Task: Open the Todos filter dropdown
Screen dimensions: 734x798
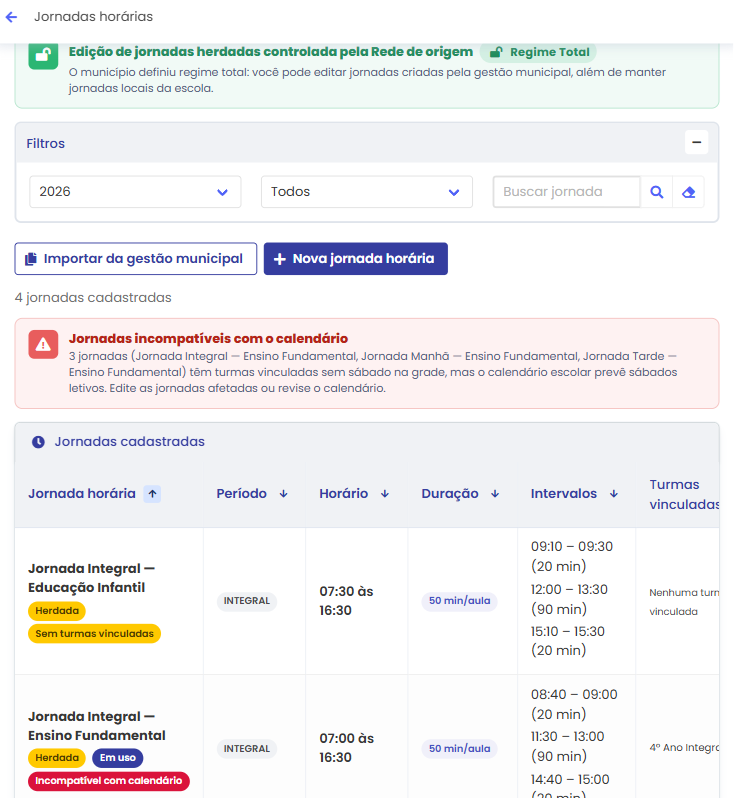Action: [366, 192]
